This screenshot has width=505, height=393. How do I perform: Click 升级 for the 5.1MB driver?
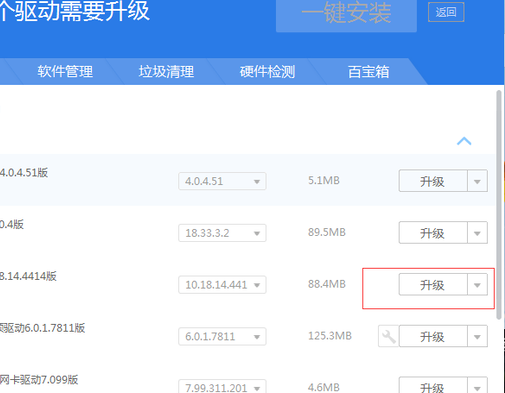[x=433, y=181]
